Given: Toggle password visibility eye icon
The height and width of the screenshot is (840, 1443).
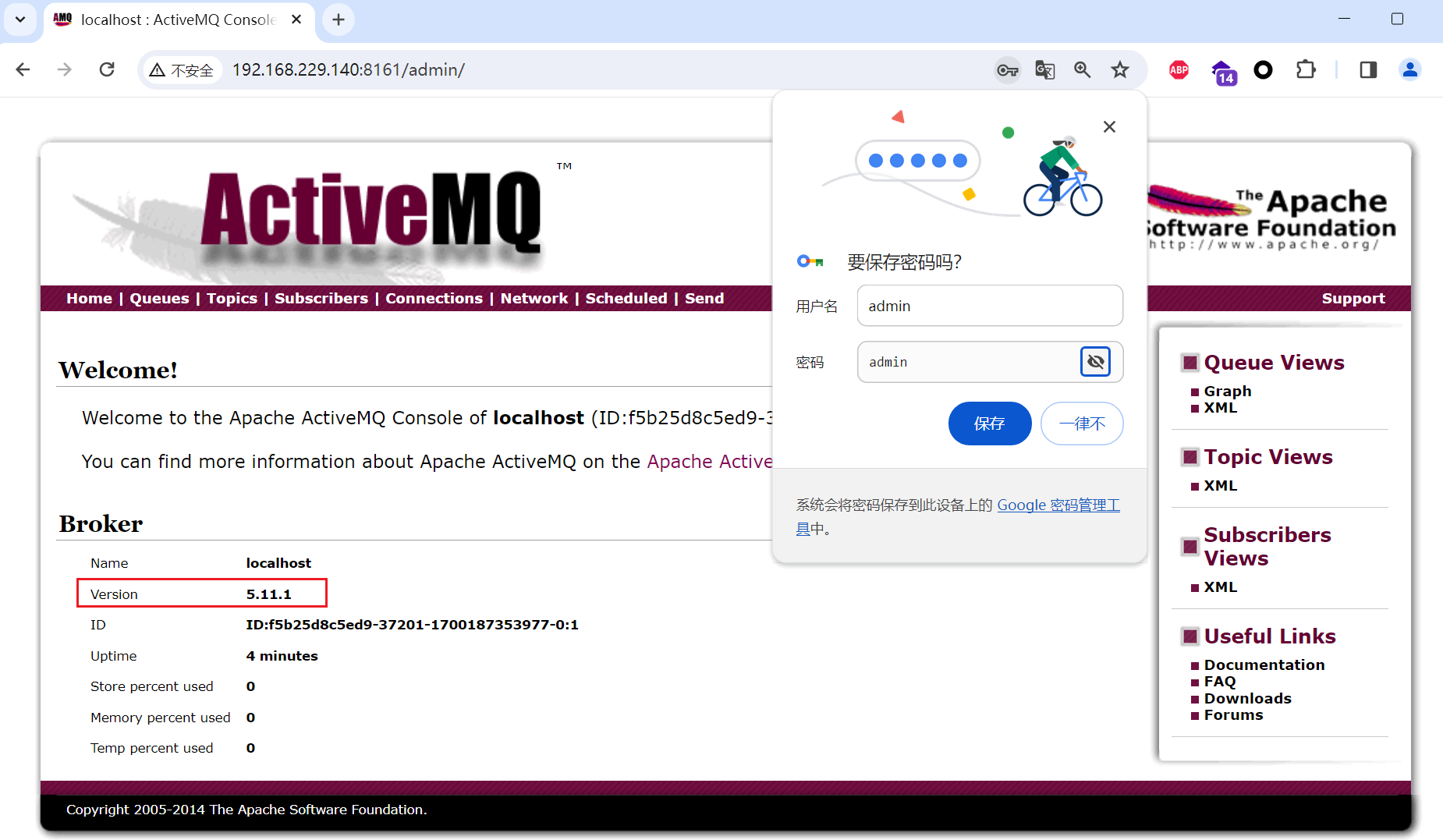Looking at the screenshot, I should (x=1095, y=362).
